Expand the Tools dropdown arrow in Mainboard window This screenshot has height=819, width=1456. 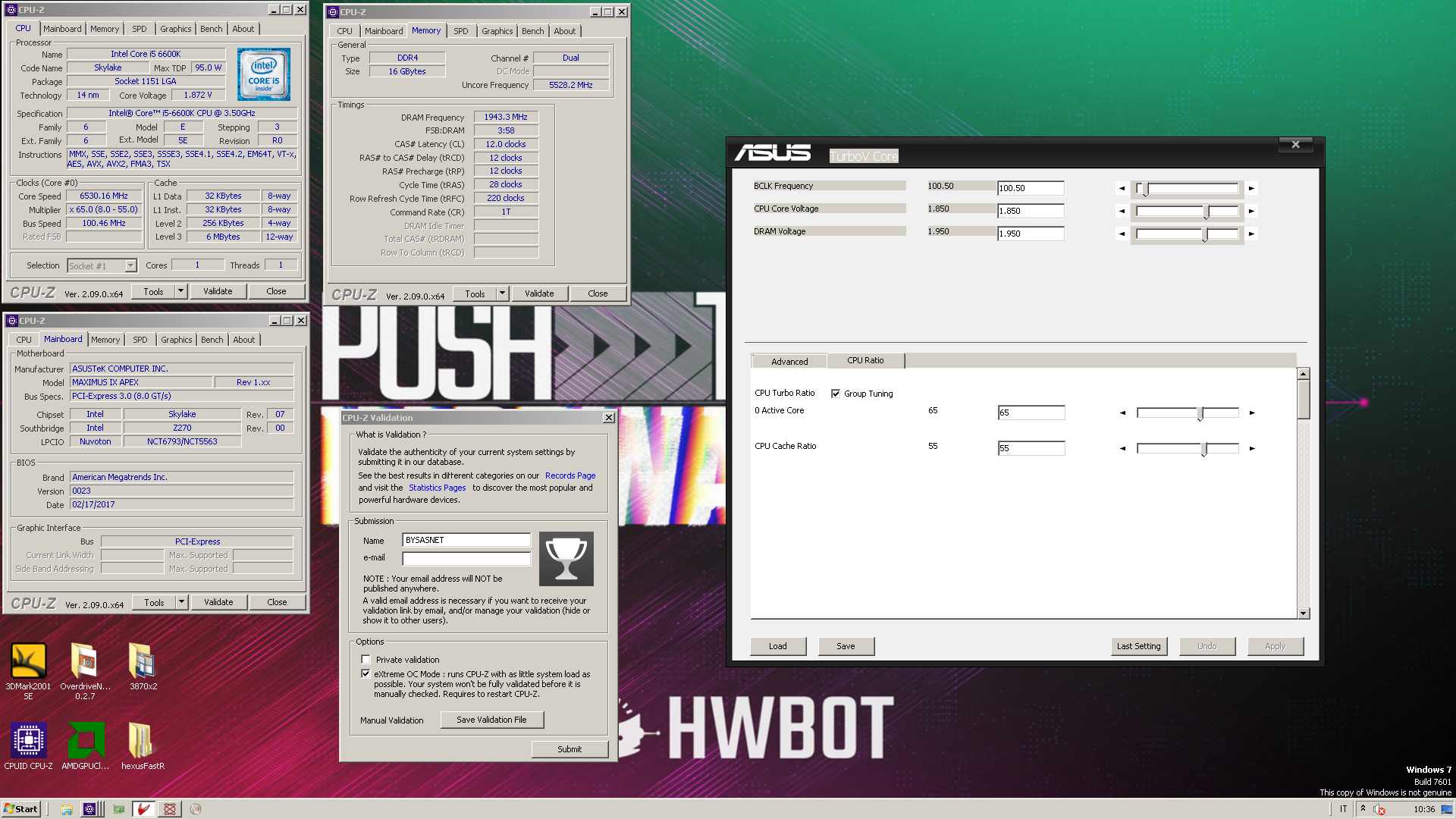pyautogui.click(x=182, y=602)
